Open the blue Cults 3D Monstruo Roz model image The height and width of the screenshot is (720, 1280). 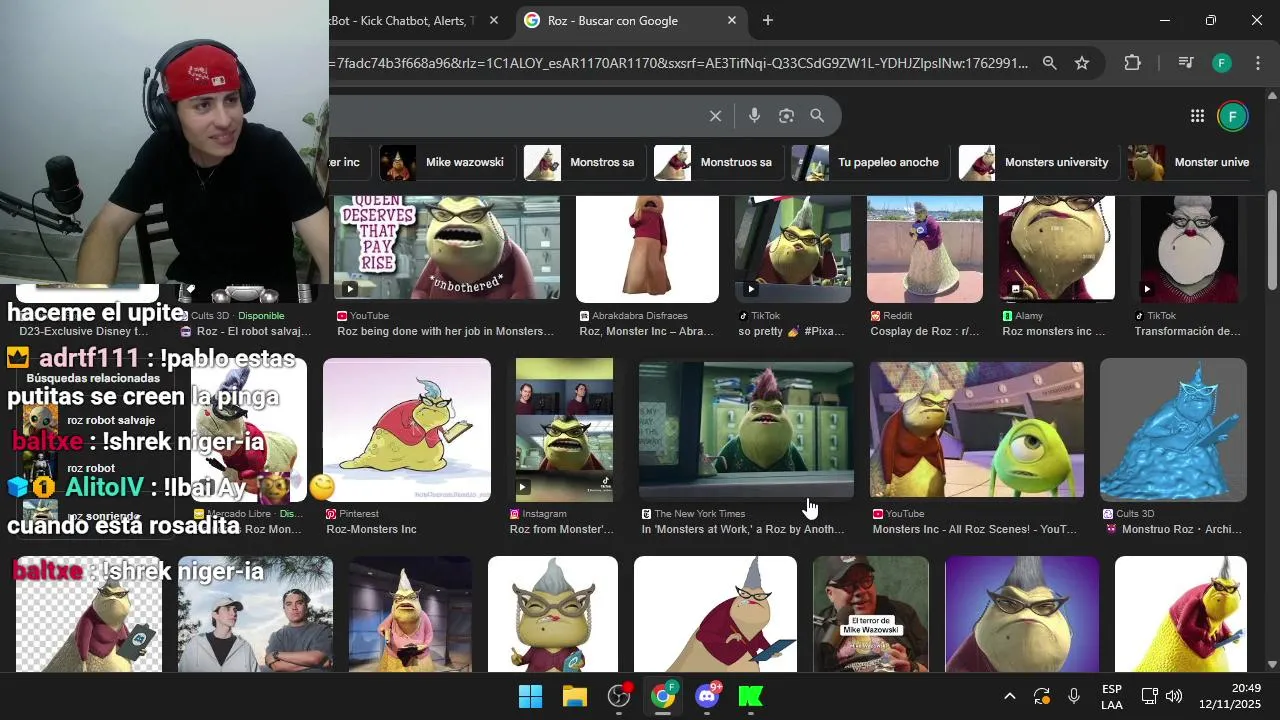tap(1173, 430)
